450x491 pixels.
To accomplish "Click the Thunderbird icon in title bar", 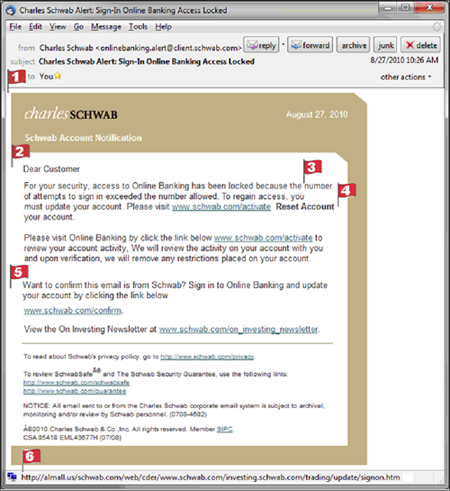I will (11, 10).
